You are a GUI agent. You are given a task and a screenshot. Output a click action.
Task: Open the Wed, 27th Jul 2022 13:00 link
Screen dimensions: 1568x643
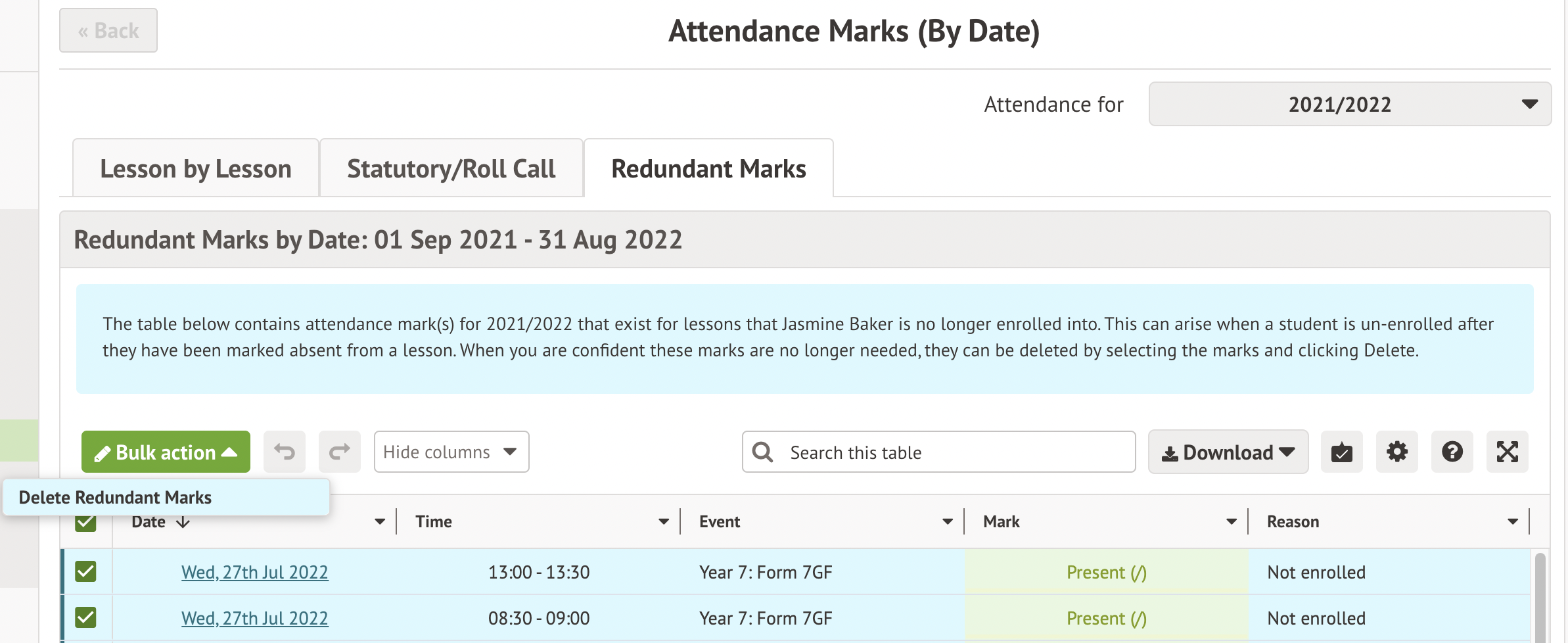point(254,573)
